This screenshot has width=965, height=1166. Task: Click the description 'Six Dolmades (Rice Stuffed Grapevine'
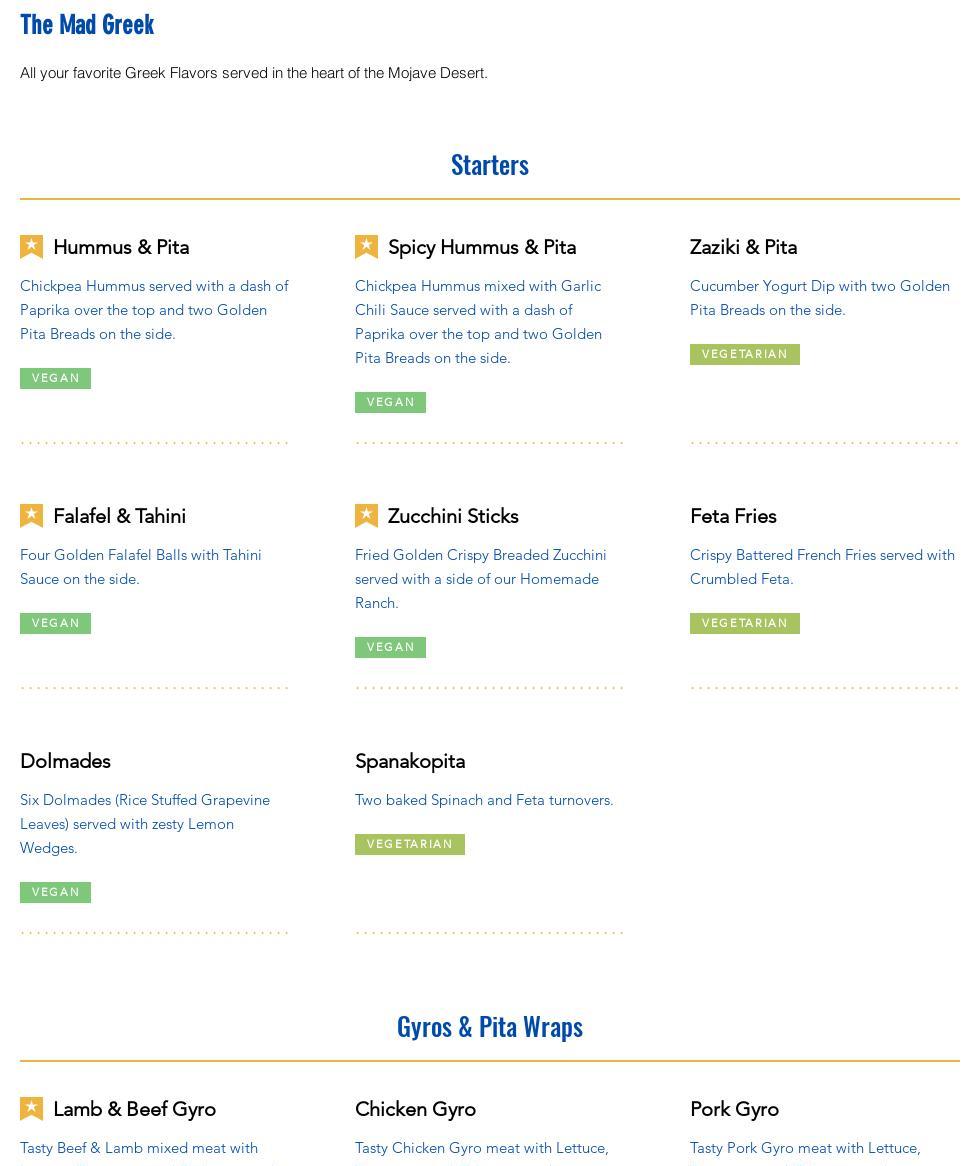click(145, 800)
